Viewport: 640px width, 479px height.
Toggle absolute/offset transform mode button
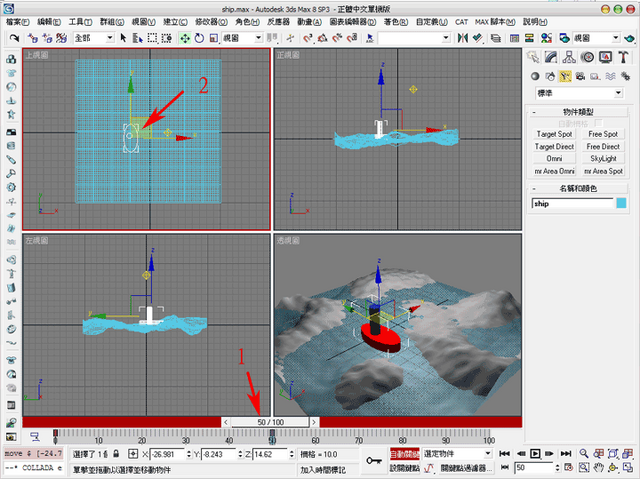coord(133,454)
